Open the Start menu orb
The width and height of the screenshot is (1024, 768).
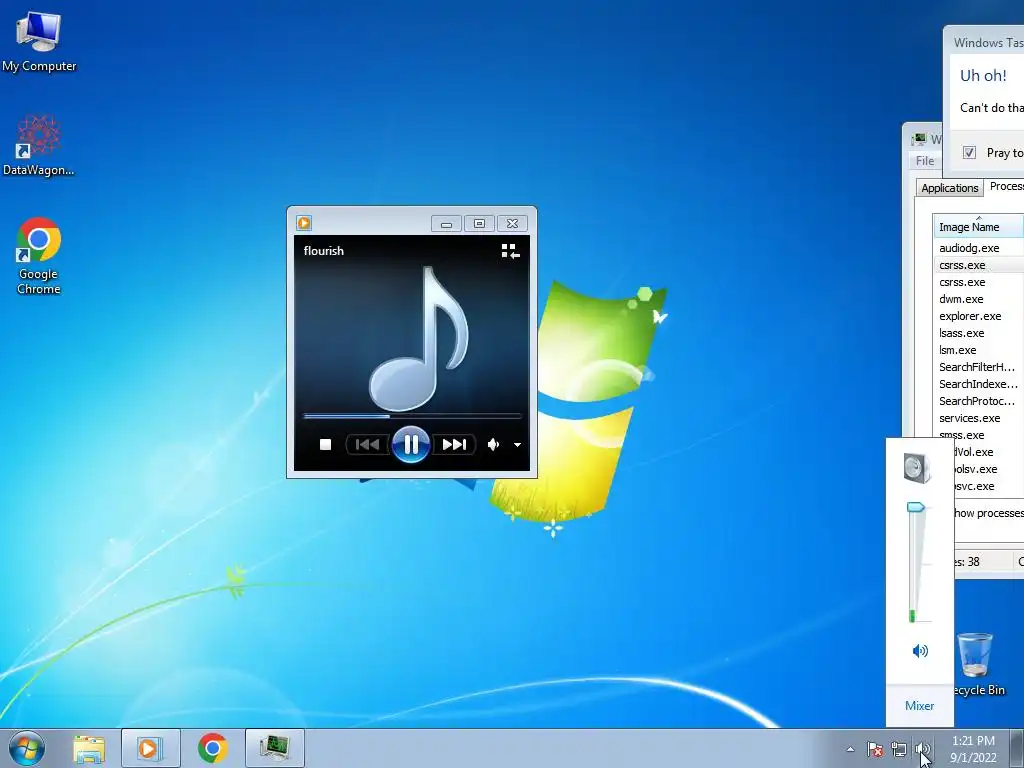(27, 748)
